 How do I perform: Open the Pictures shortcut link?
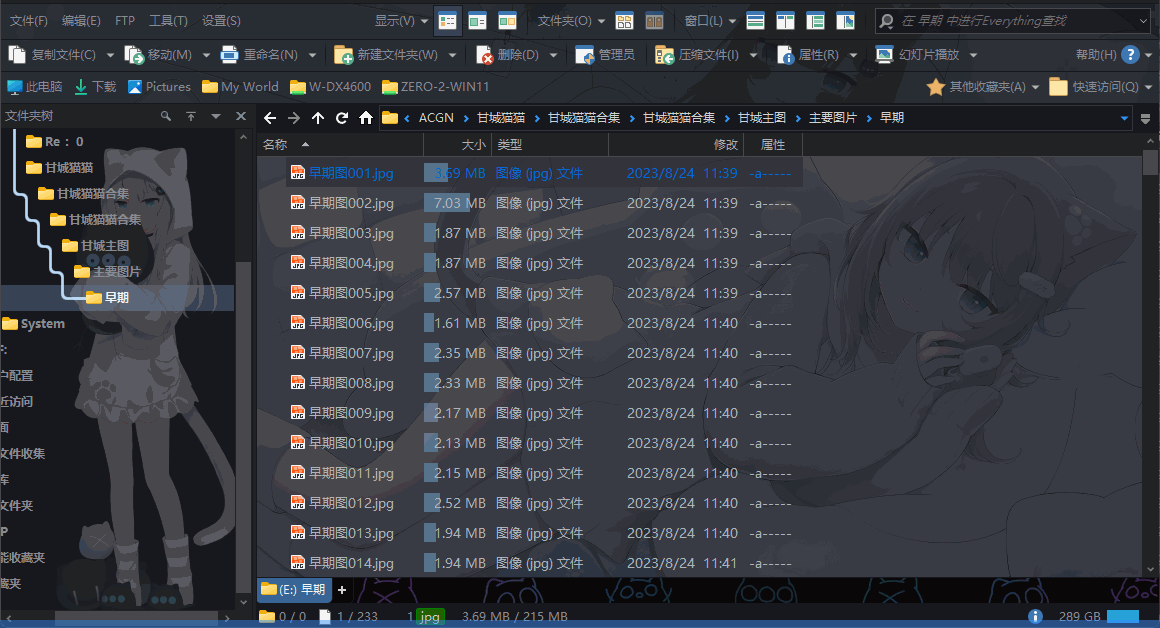pyautogui.click(x=158, y=87)
